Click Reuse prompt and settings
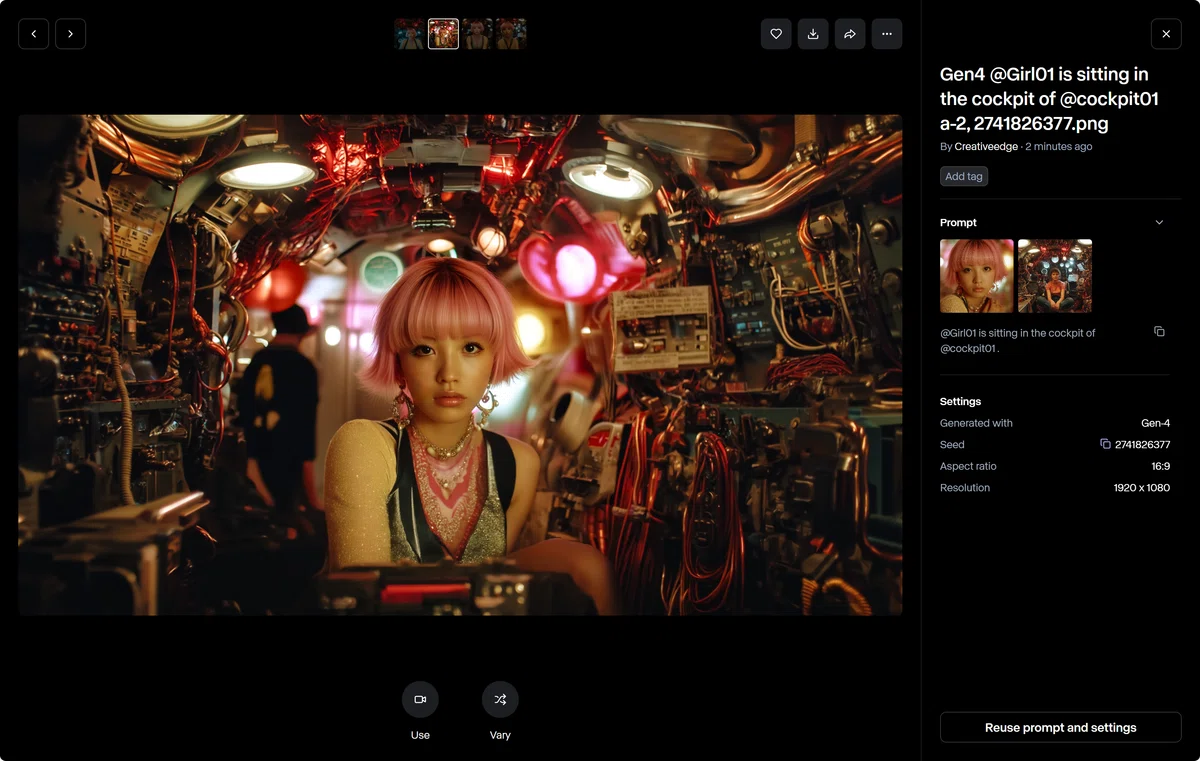 pos(1060,727)
